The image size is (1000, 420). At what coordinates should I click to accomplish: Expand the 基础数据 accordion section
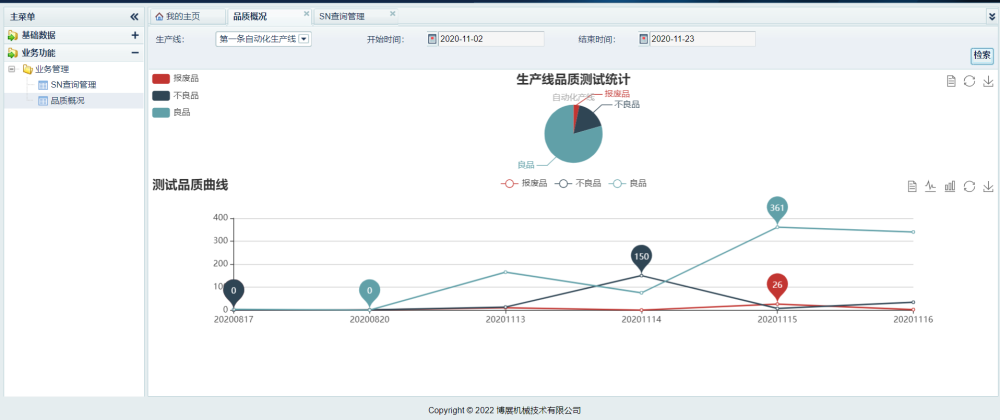click(135, 36)
